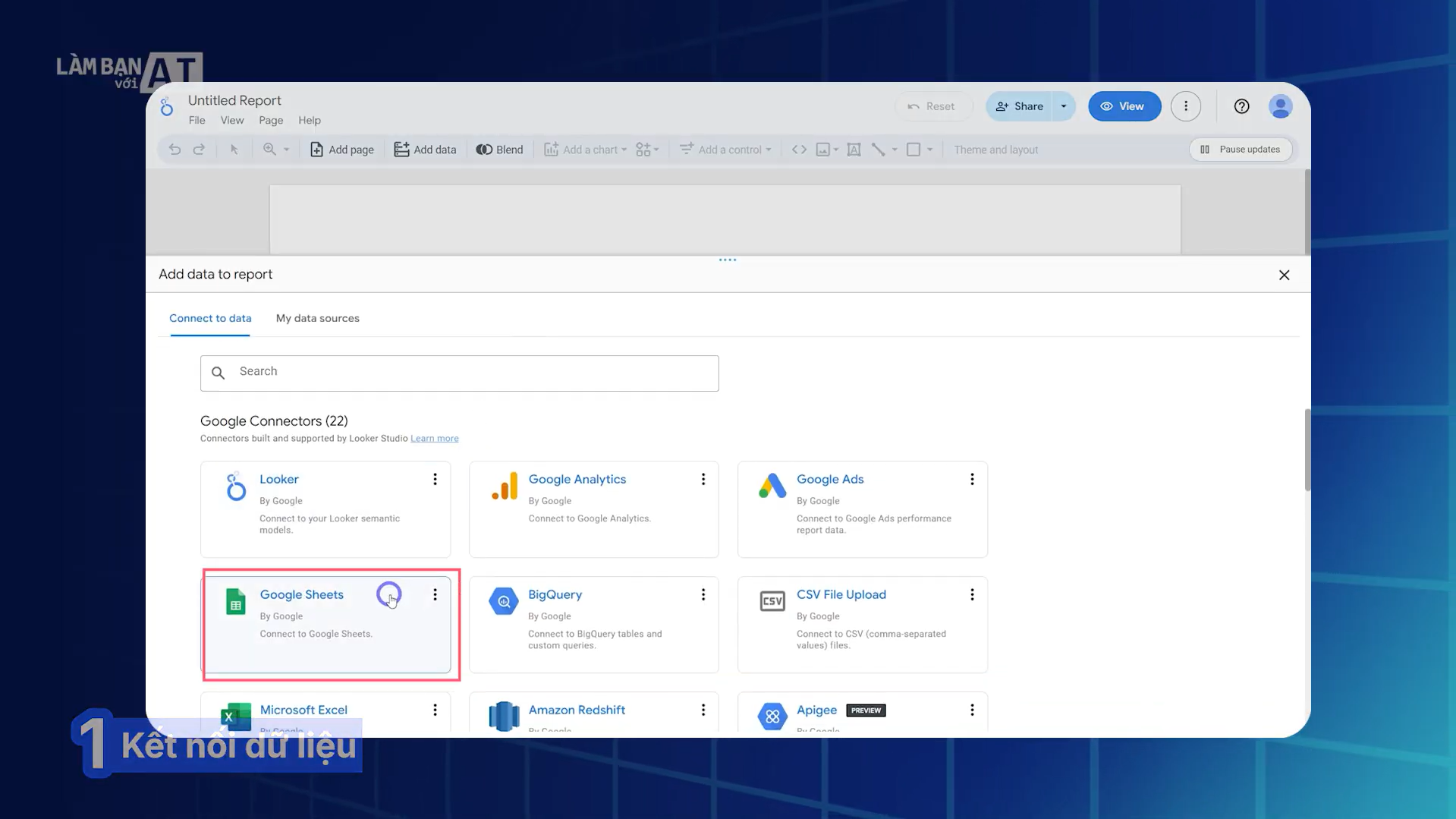Open the Share dropdown arrow
The image size is (1456, 819).
pos(1064,106)
